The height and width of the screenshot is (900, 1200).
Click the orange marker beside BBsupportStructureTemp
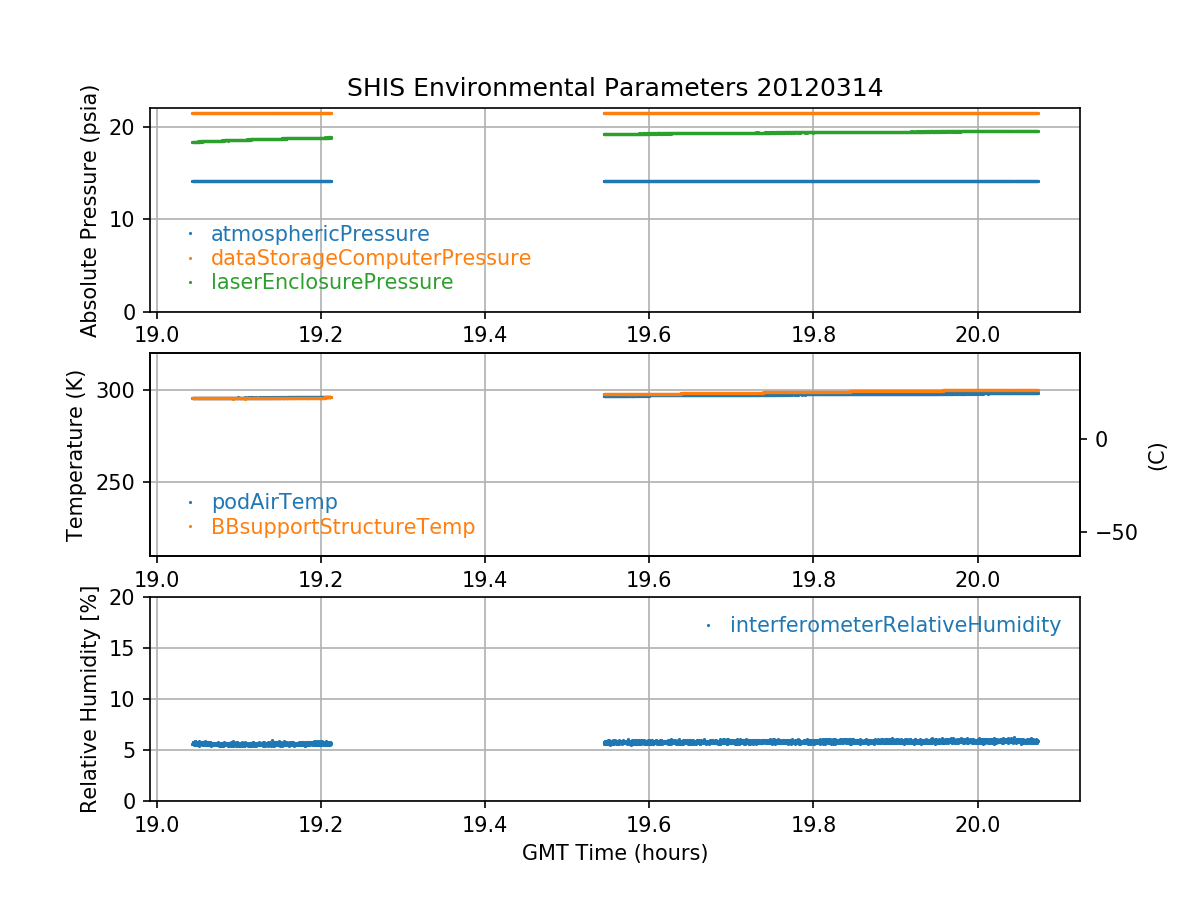coord(190,526)
